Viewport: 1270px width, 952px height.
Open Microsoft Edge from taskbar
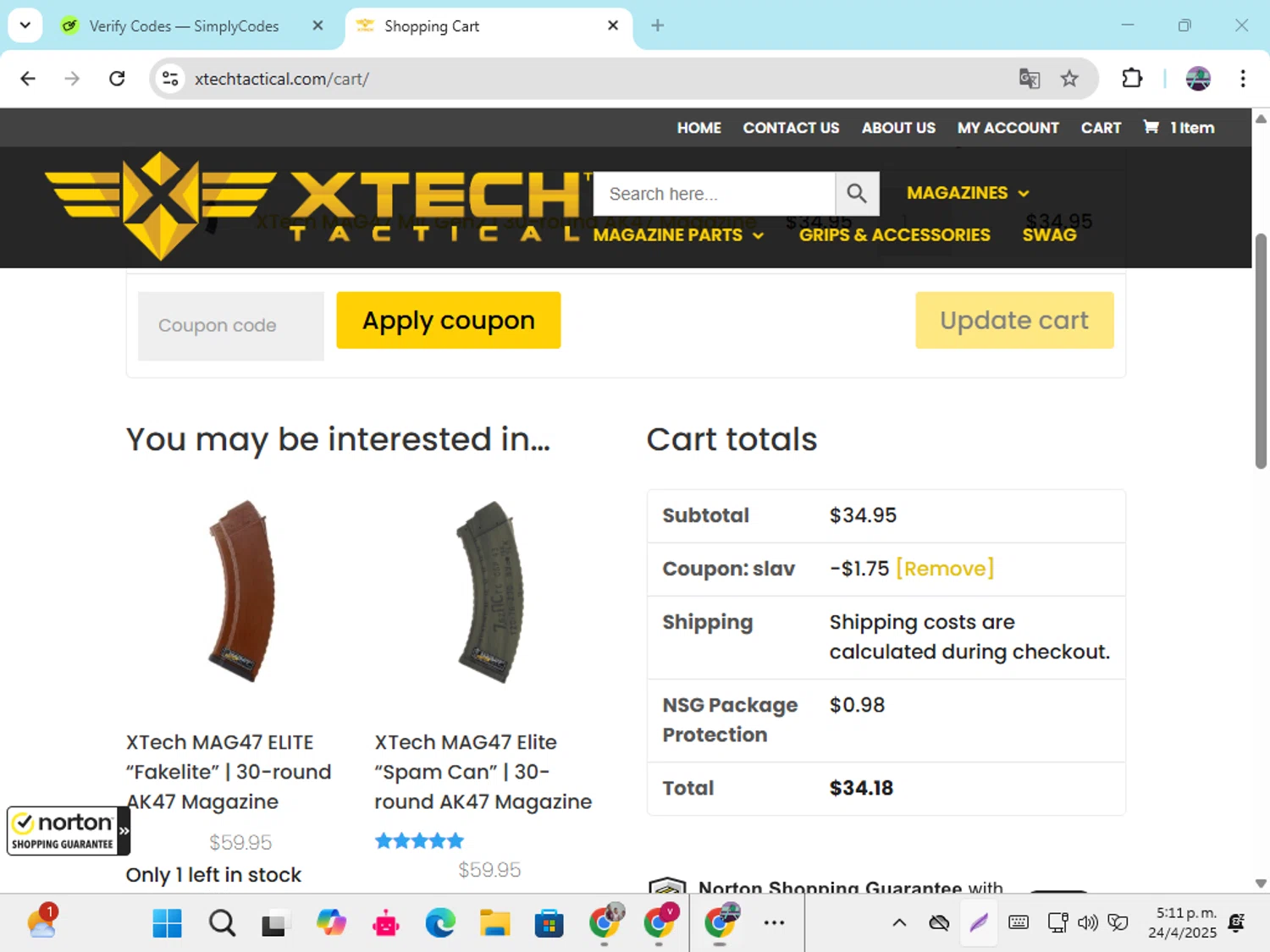click(440, 923)
